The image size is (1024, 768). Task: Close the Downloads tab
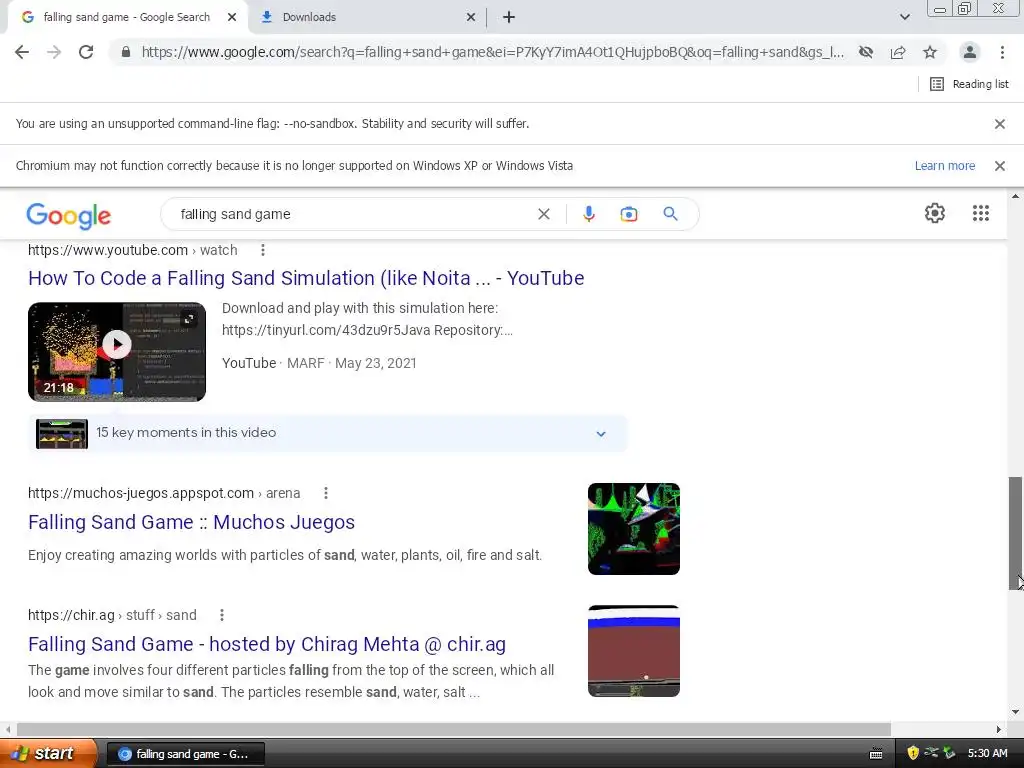(x=471, y=18)
